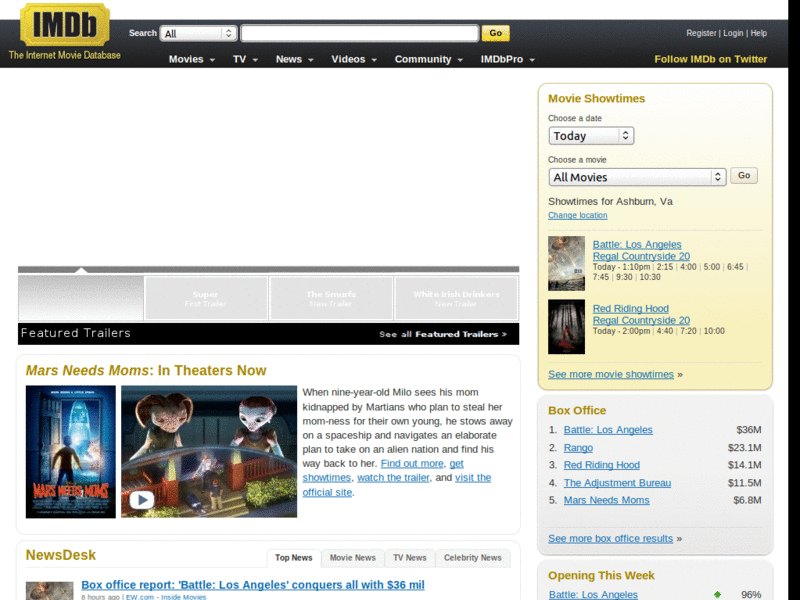Expand the Movies menu
Screen dimensions: 800x600
[191, 59]
